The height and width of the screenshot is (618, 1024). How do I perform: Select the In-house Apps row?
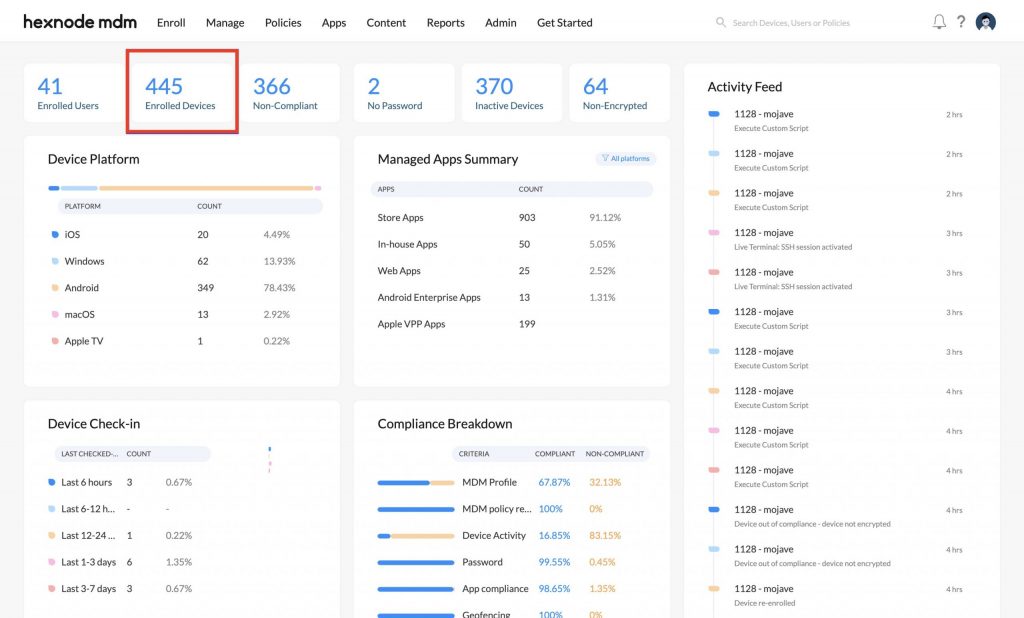pyautogui.click(x=512, y=244)
